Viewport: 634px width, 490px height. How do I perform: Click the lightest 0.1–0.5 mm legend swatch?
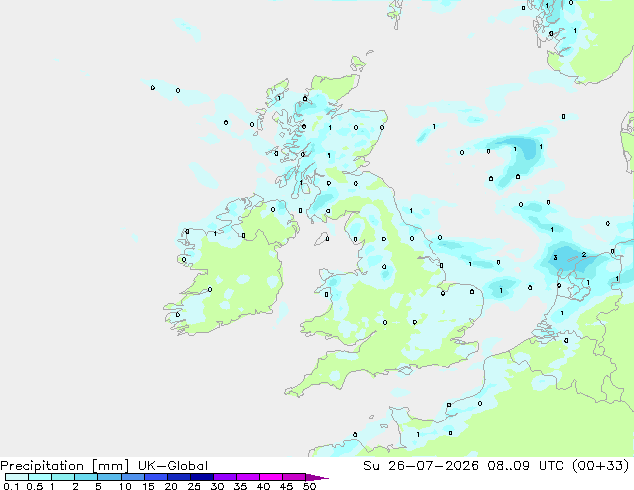click(17, 477)
